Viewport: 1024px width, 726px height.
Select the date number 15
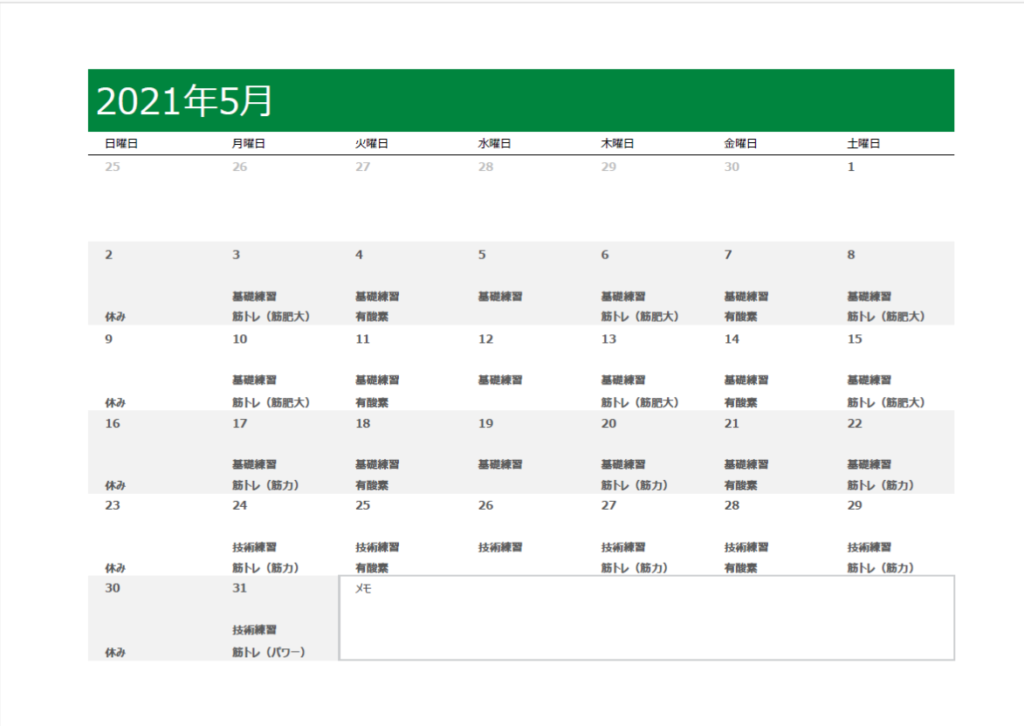[854, 339]
